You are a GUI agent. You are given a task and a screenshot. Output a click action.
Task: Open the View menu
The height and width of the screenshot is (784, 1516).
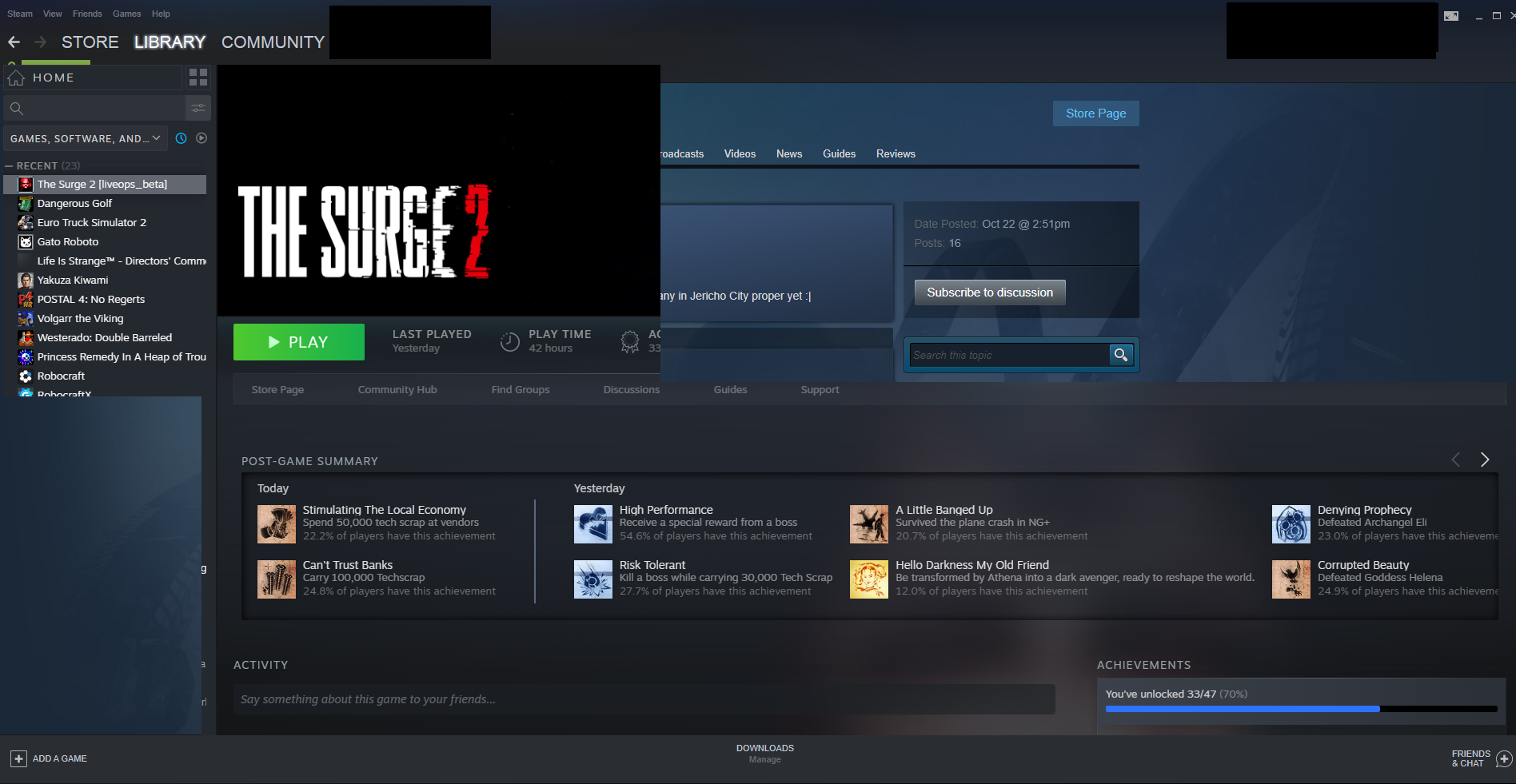(53, 14)
